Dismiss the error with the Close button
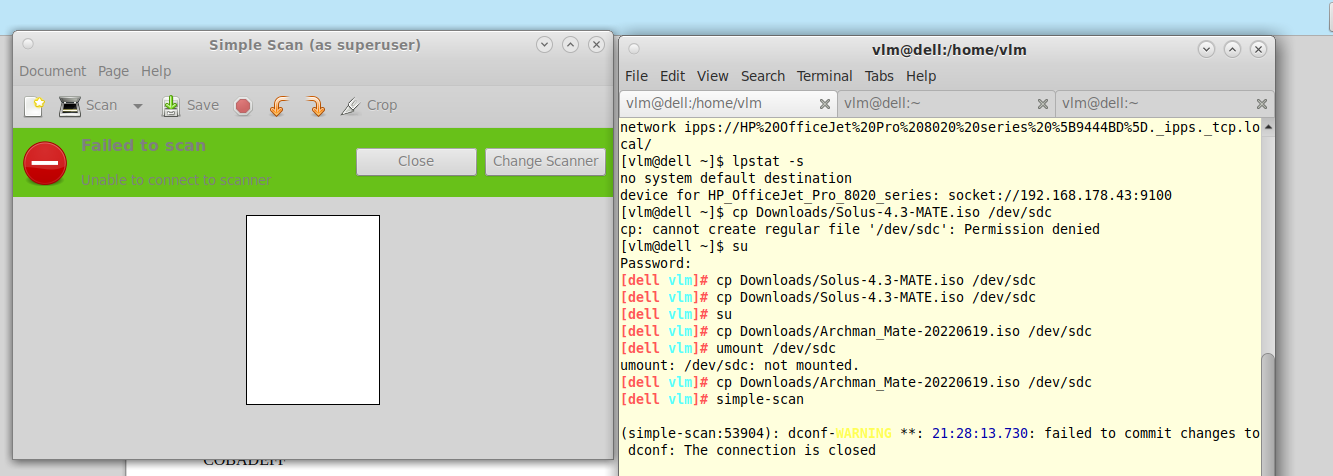Image resolution: width=1333 pixels, height=476 pixels. click(415, 161)
